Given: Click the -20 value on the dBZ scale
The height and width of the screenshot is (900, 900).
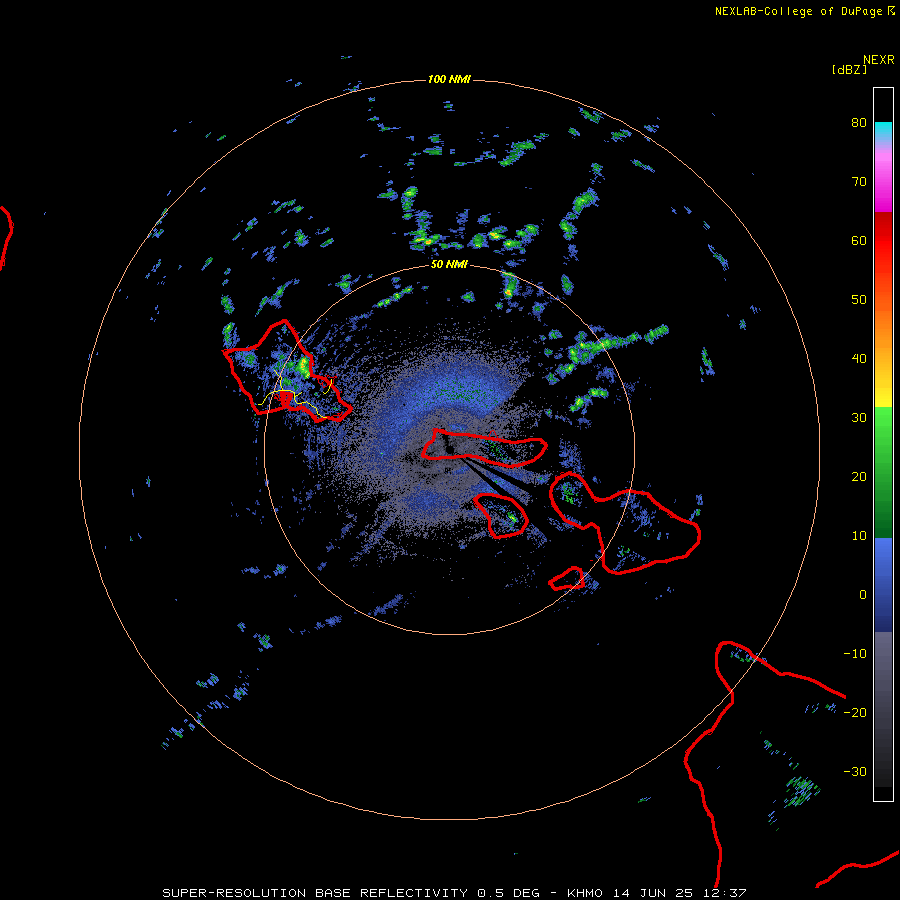Looking at the screenshot, I should [855, 713].
